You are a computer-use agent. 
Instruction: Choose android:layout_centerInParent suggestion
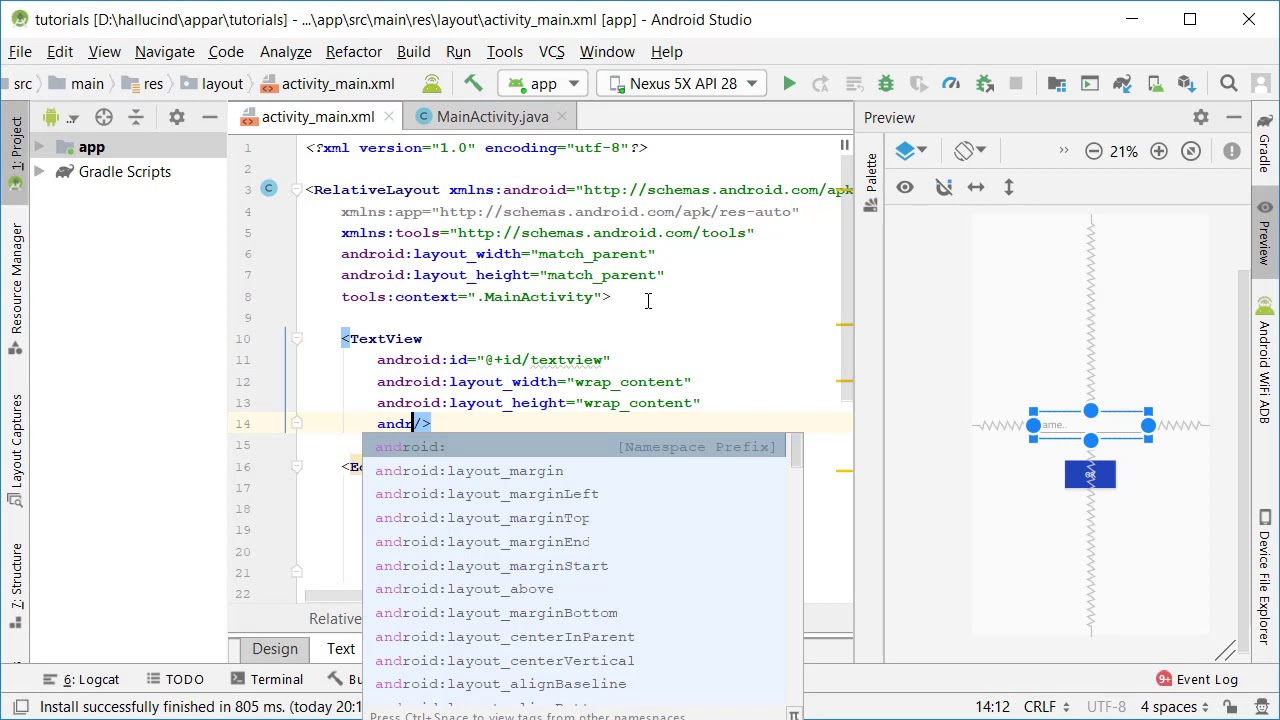576,637
